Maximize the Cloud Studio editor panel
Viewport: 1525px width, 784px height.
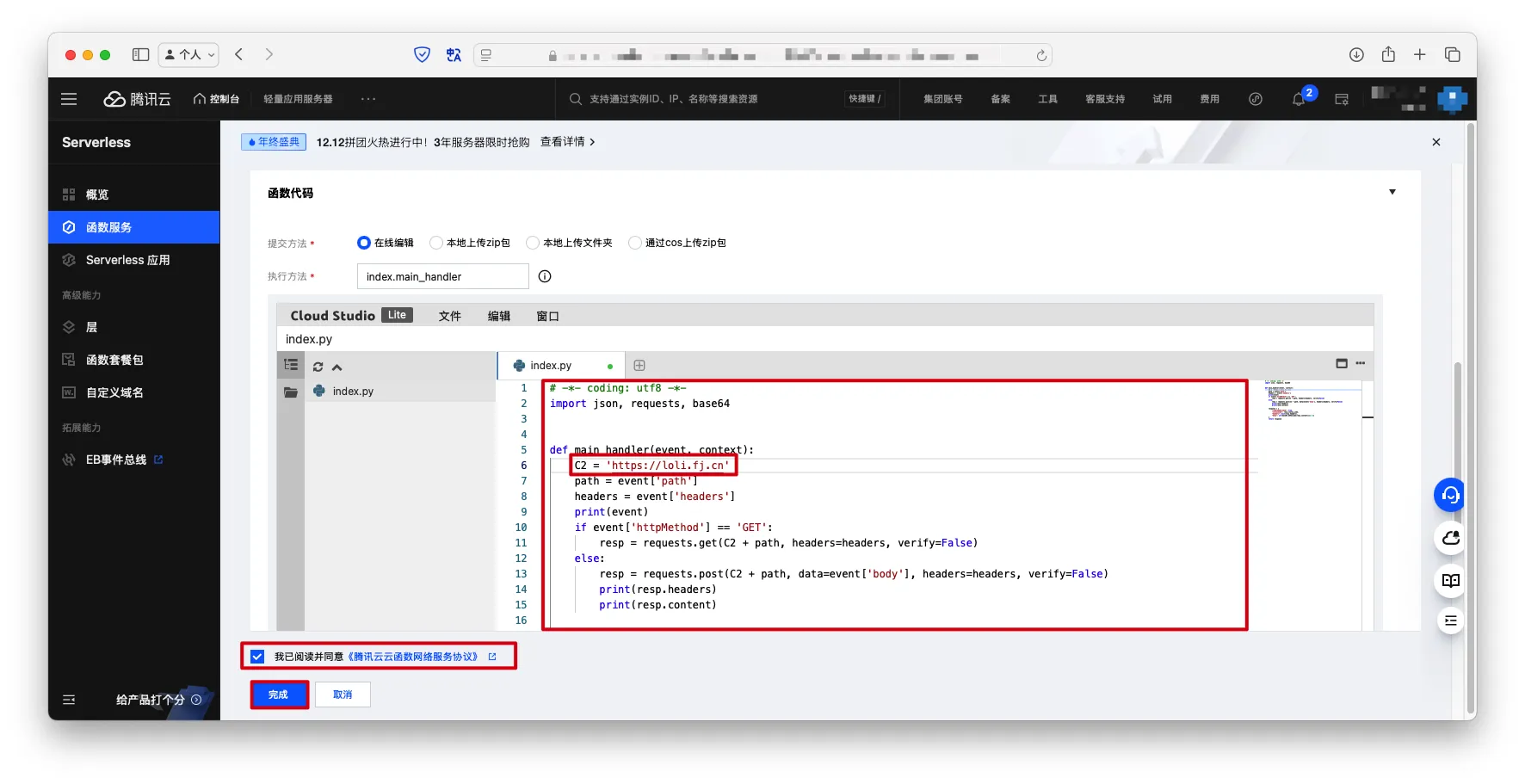click(1341, 363)
